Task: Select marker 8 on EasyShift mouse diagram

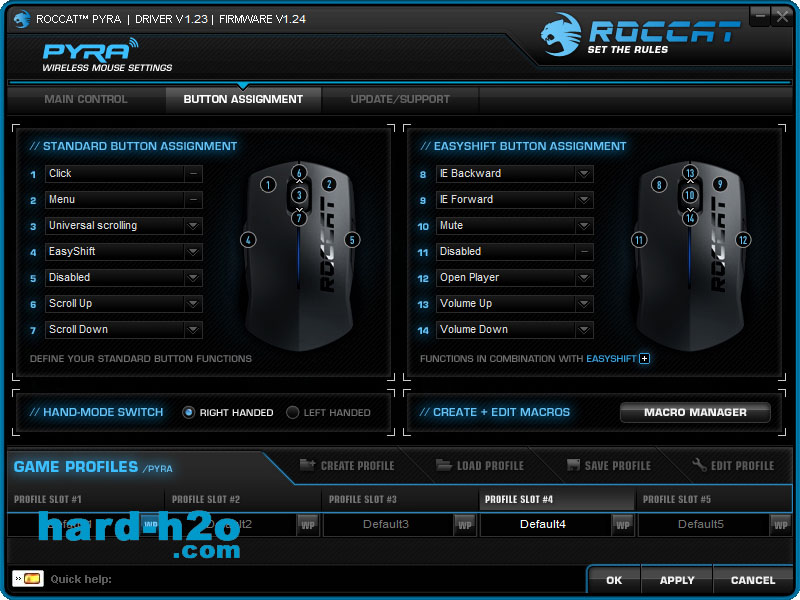Action: point(659,185)
